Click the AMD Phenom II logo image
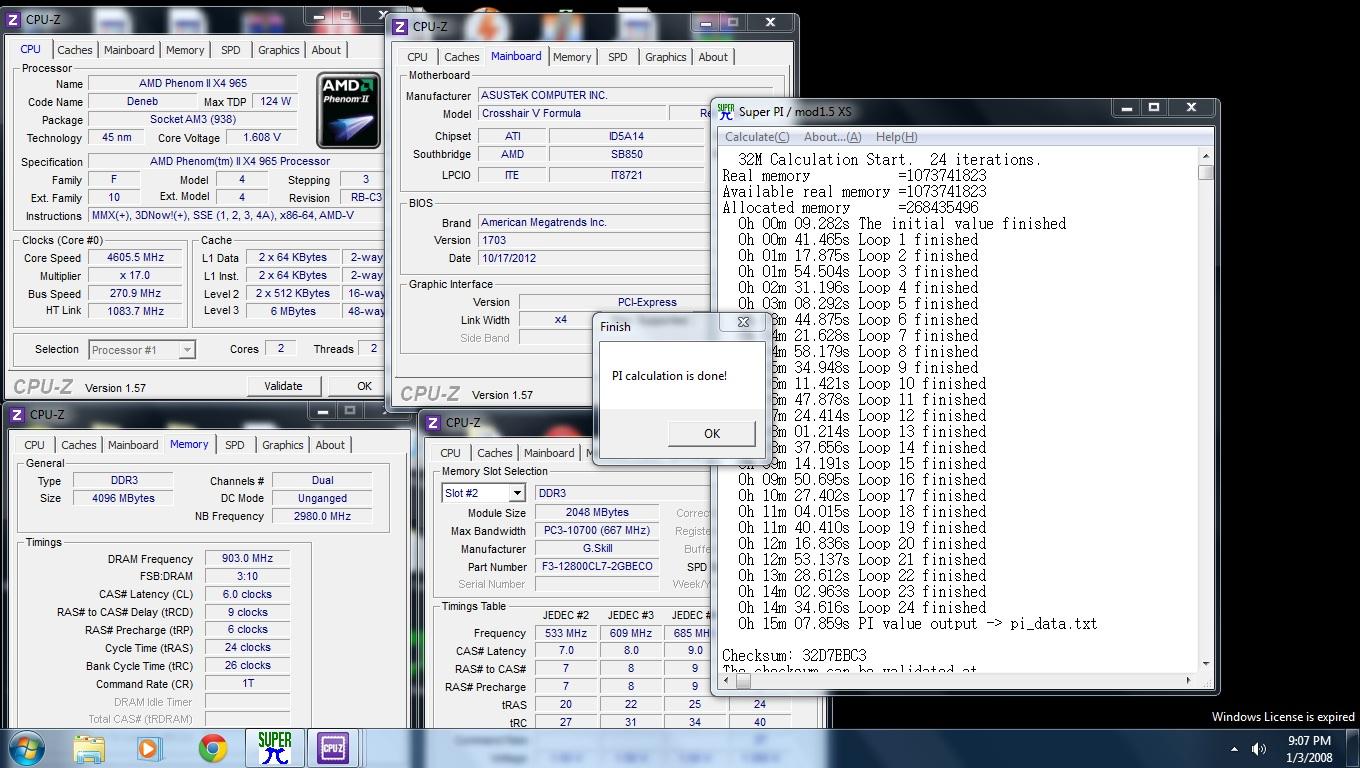 point(349,110)
